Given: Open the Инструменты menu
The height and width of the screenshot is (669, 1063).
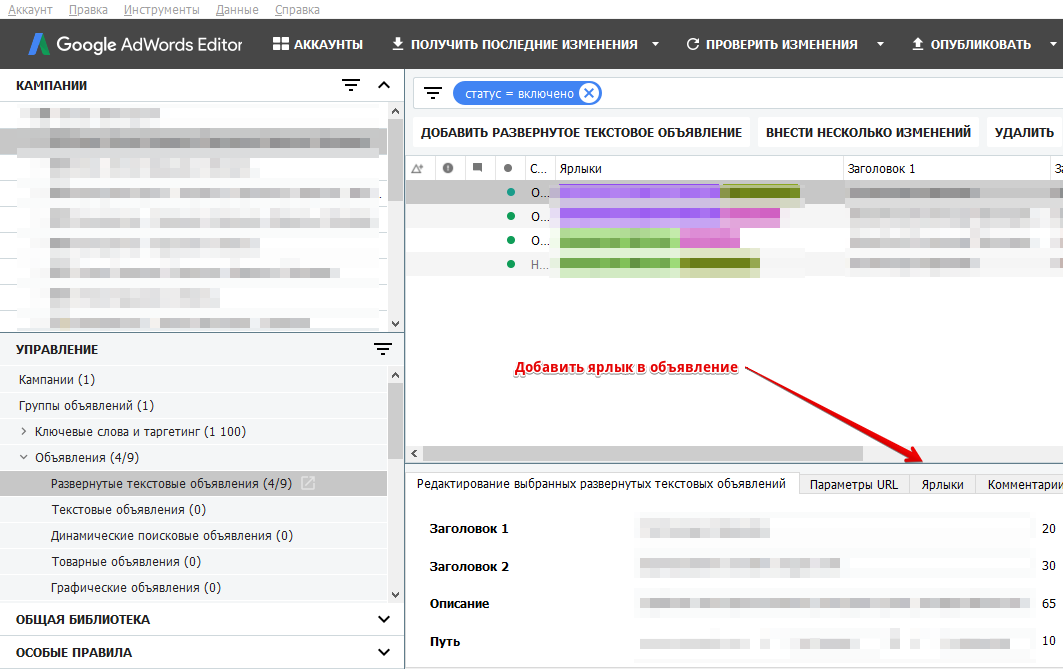Looking at the screenshot, I should [x=161, y=9].
